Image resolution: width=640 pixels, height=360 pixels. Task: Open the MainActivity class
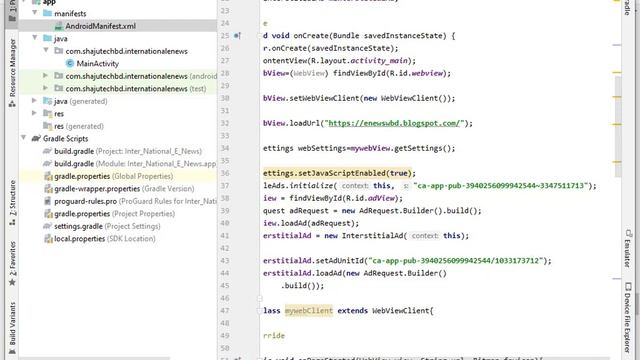(x=98, y=63)
